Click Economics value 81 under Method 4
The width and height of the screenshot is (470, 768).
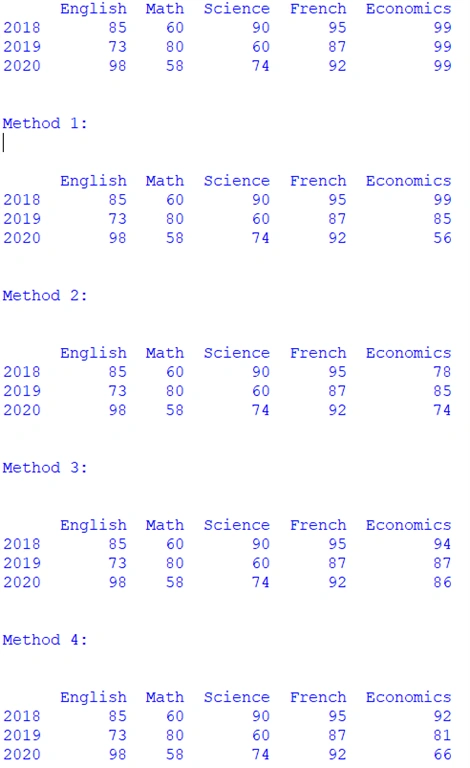[442, 735]
